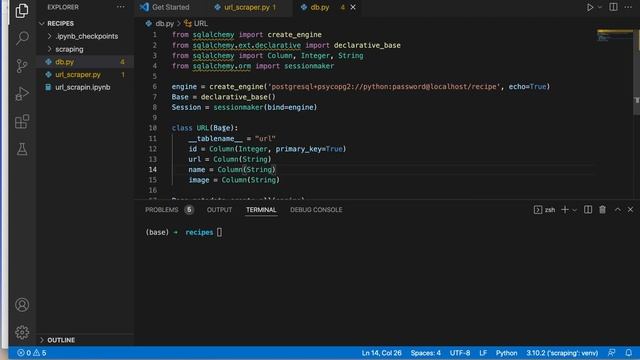Click the editor vertical scrollbar
640x360 pixels.
coord(637,73)
